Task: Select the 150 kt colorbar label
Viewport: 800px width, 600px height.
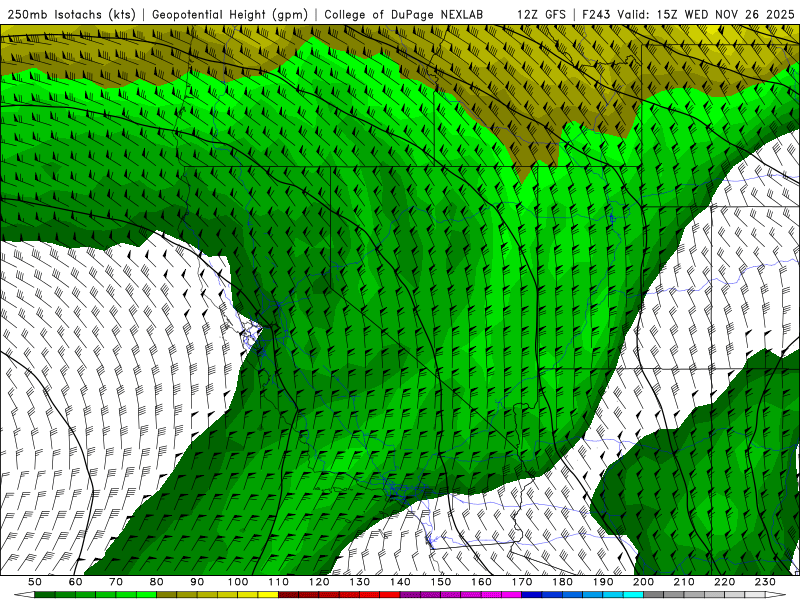Action: tap(441, 582)
